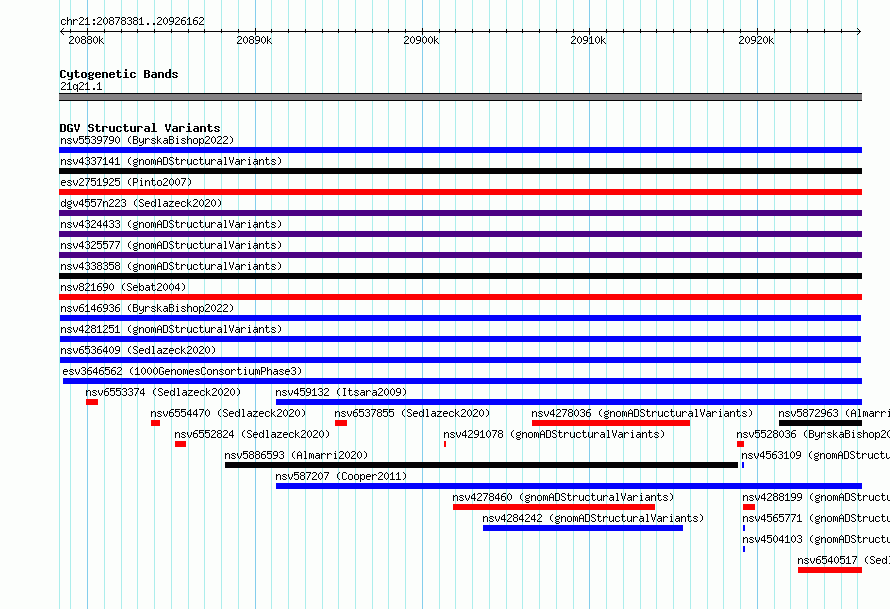Open the nsv4278460 (gnomADStructuralVariants) variant label
This screenshot has height=609, width=890.
tap(563, 497)
